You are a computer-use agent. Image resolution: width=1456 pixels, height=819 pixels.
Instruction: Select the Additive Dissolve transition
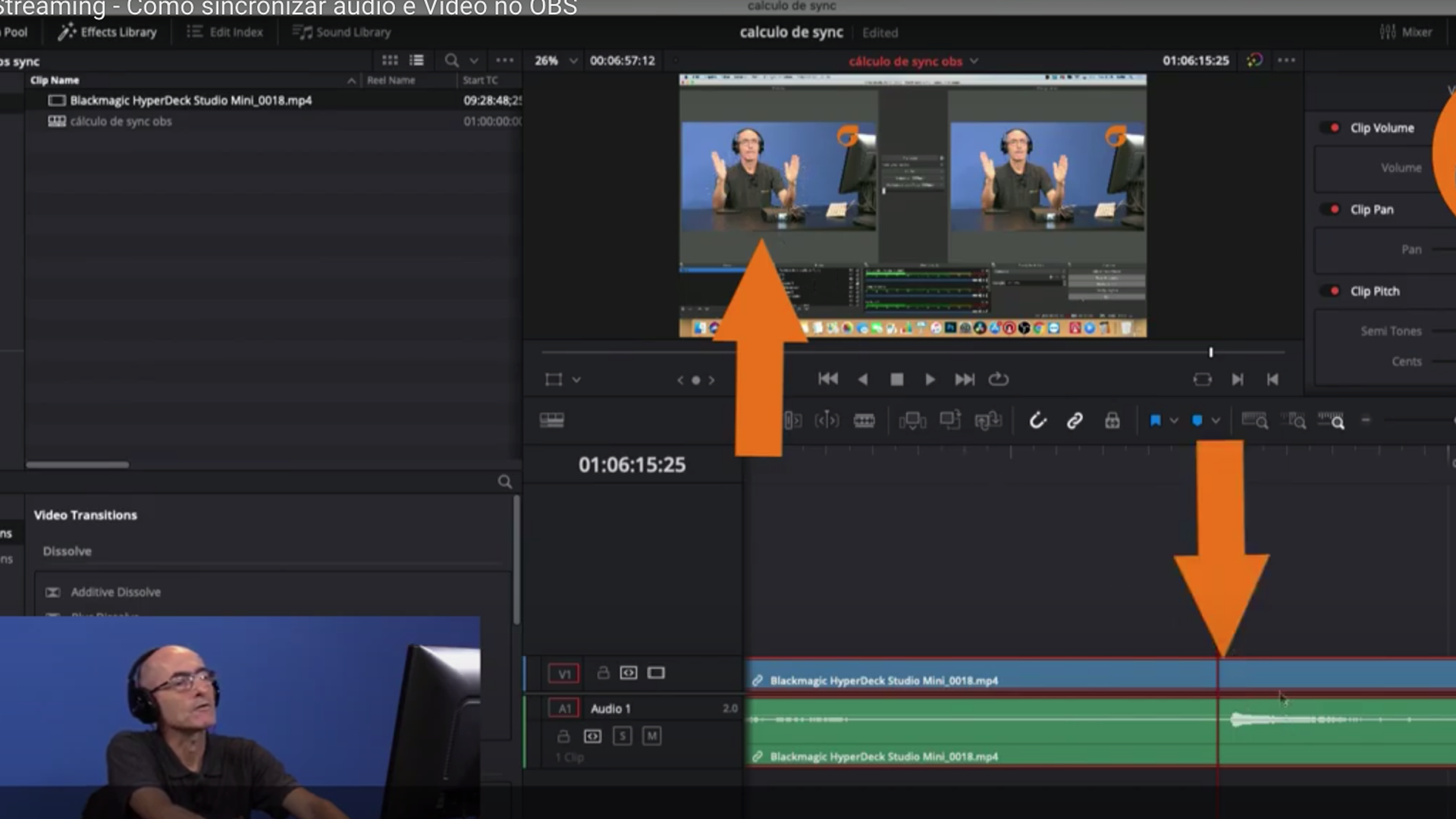click(115, 592)
